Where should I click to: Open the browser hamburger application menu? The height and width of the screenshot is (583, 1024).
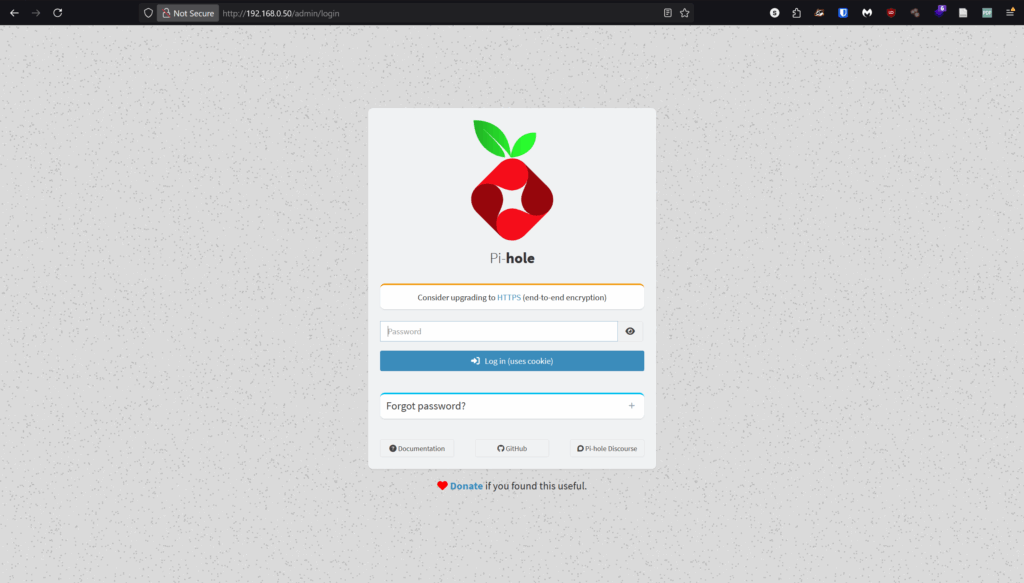[1009, 13]
